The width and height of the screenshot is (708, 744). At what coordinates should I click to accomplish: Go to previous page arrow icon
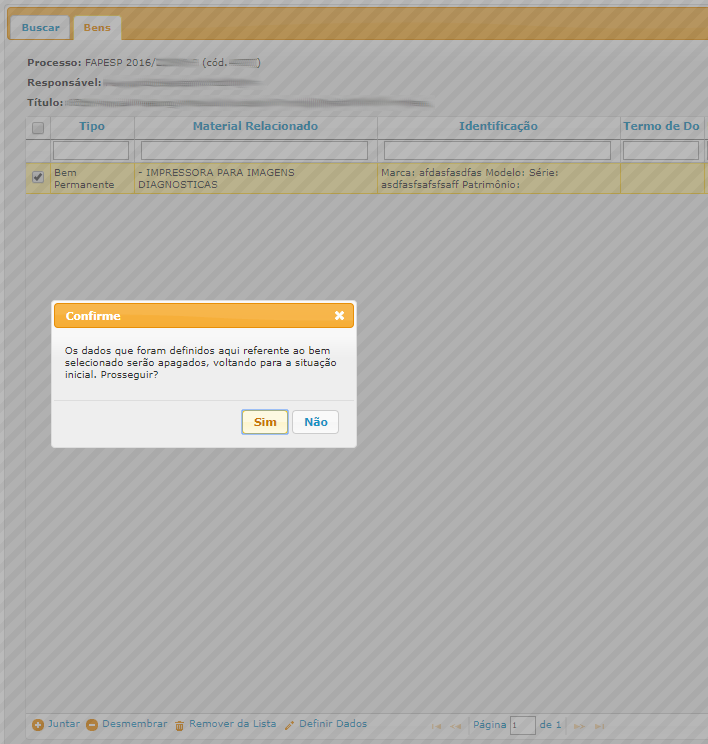[456, 726]
